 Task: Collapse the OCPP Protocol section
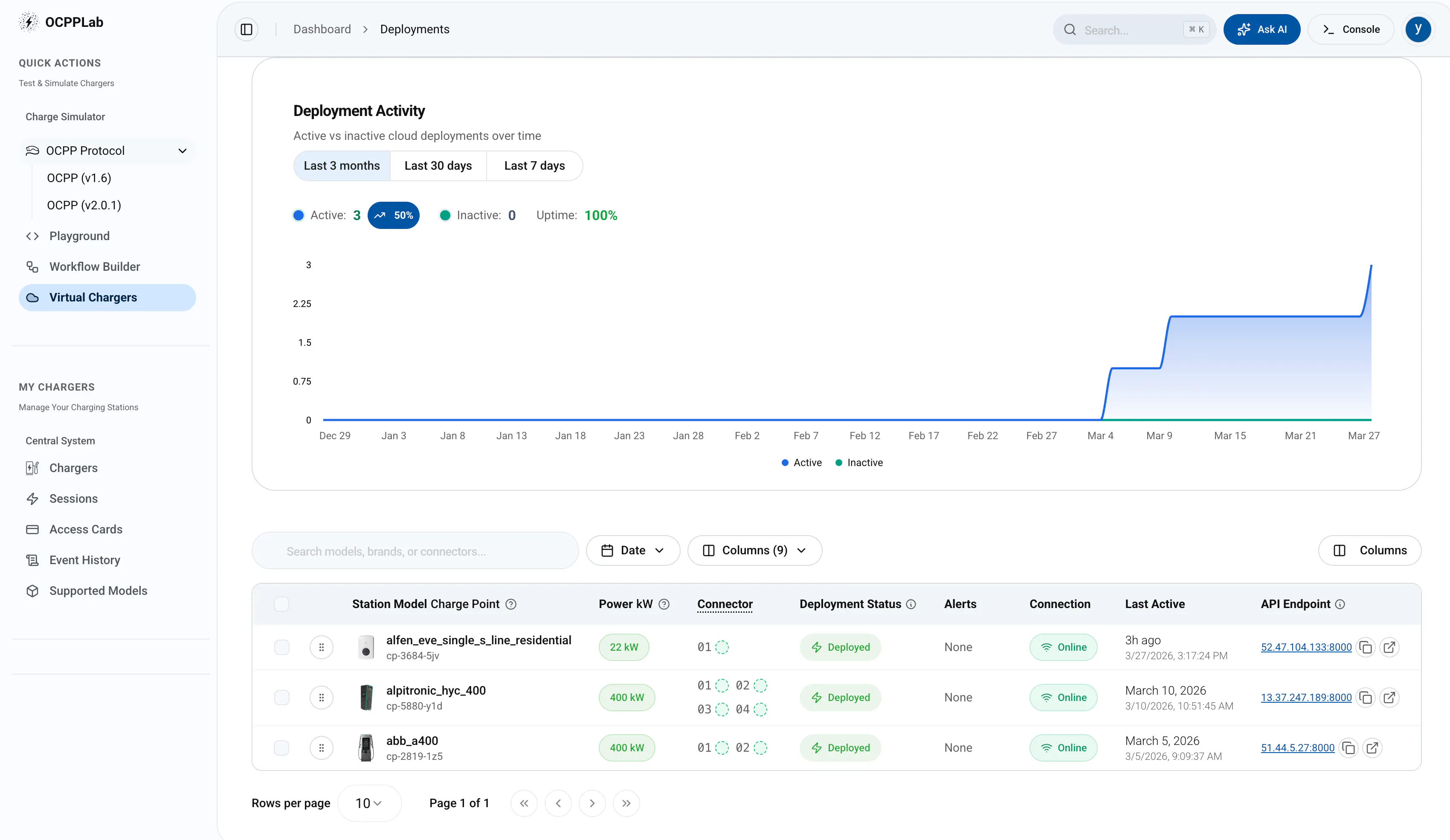click(107, 151)
